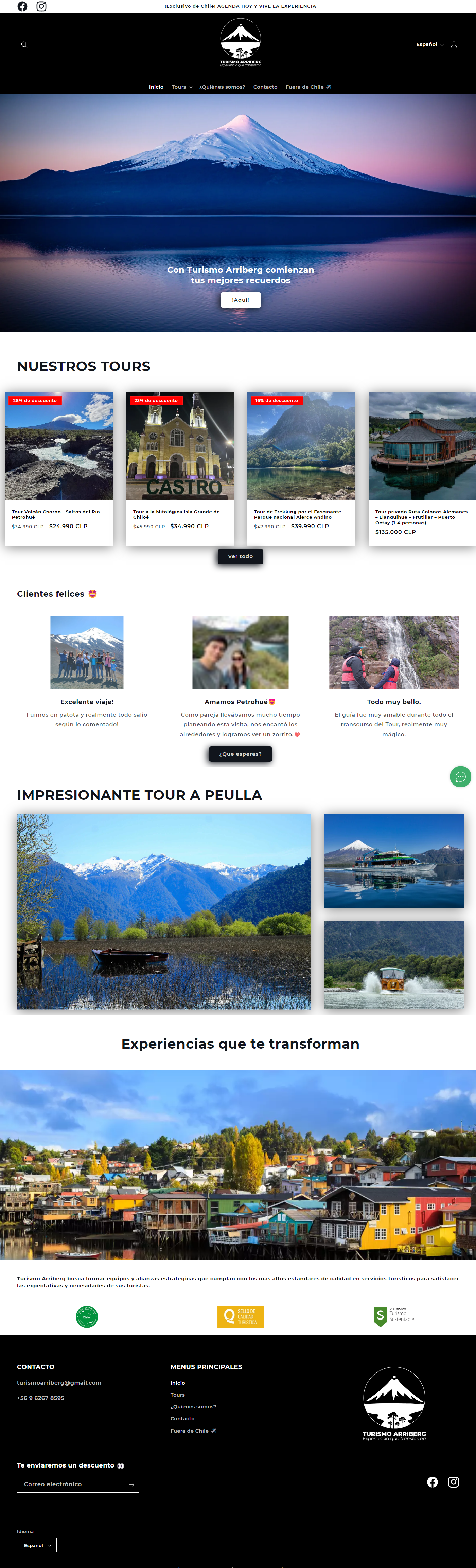Image resolution: width=476 pixels, height=1568 pixels.
Task: Open the green chat bubble widget
Action: tap(460, 776)
